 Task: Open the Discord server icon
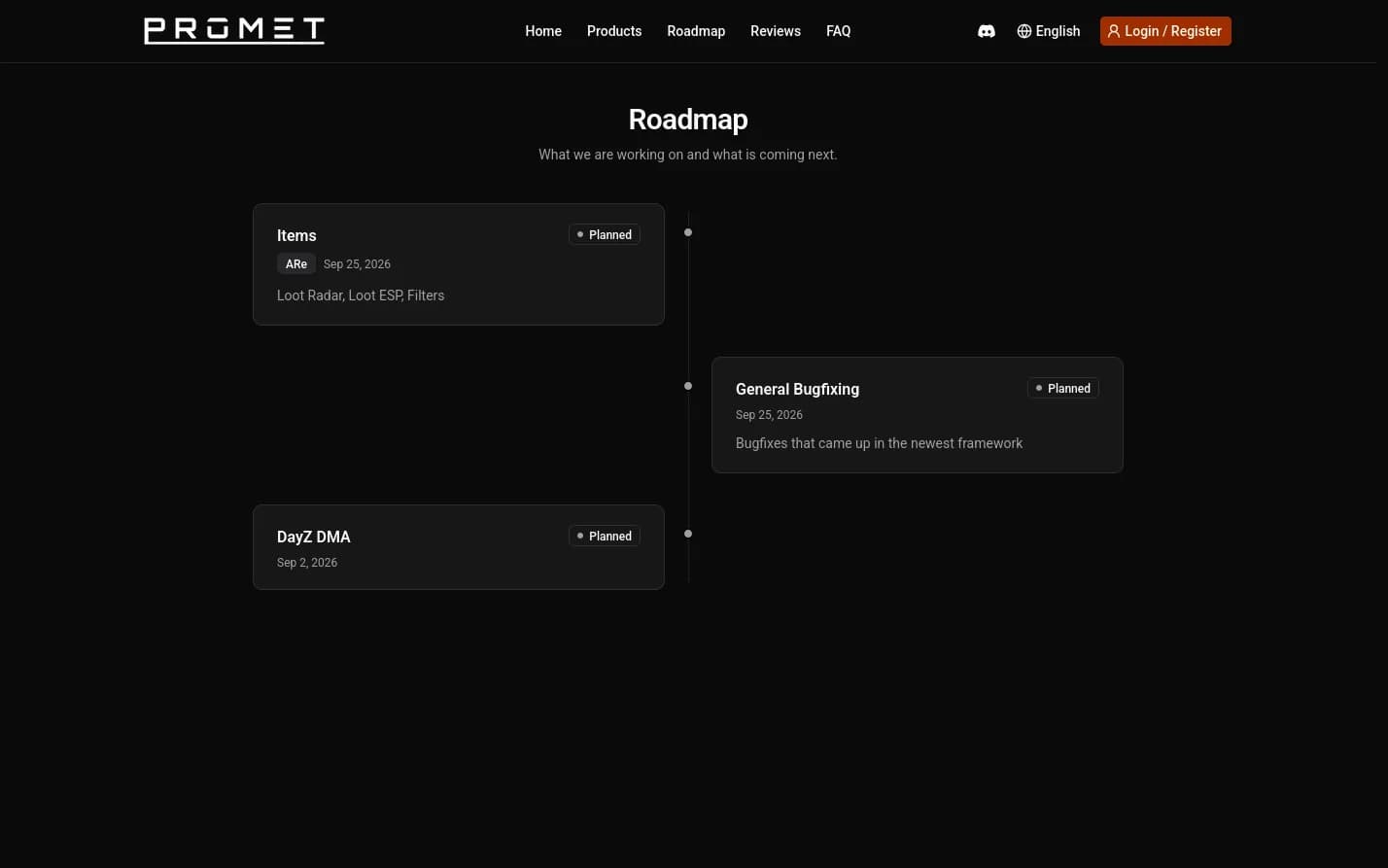[x=986, y=31]
